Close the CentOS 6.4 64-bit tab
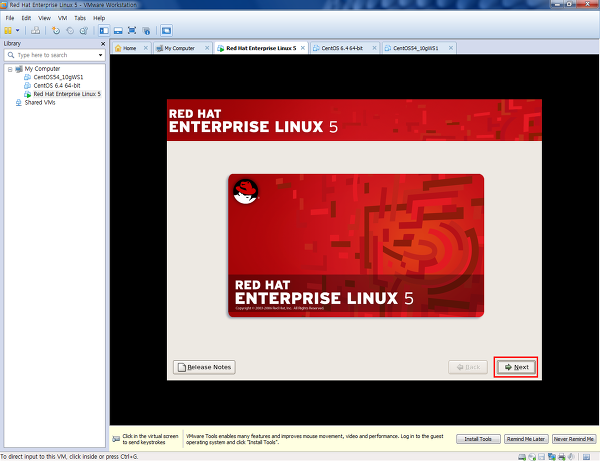The image size is (600, 461). click(x=374, y=48)
